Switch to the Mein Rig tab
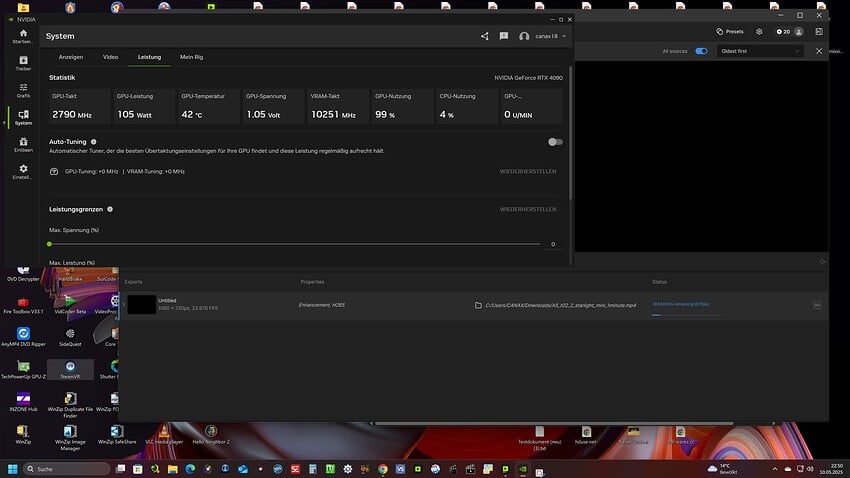The image size is (850, 478). point(191,57)
